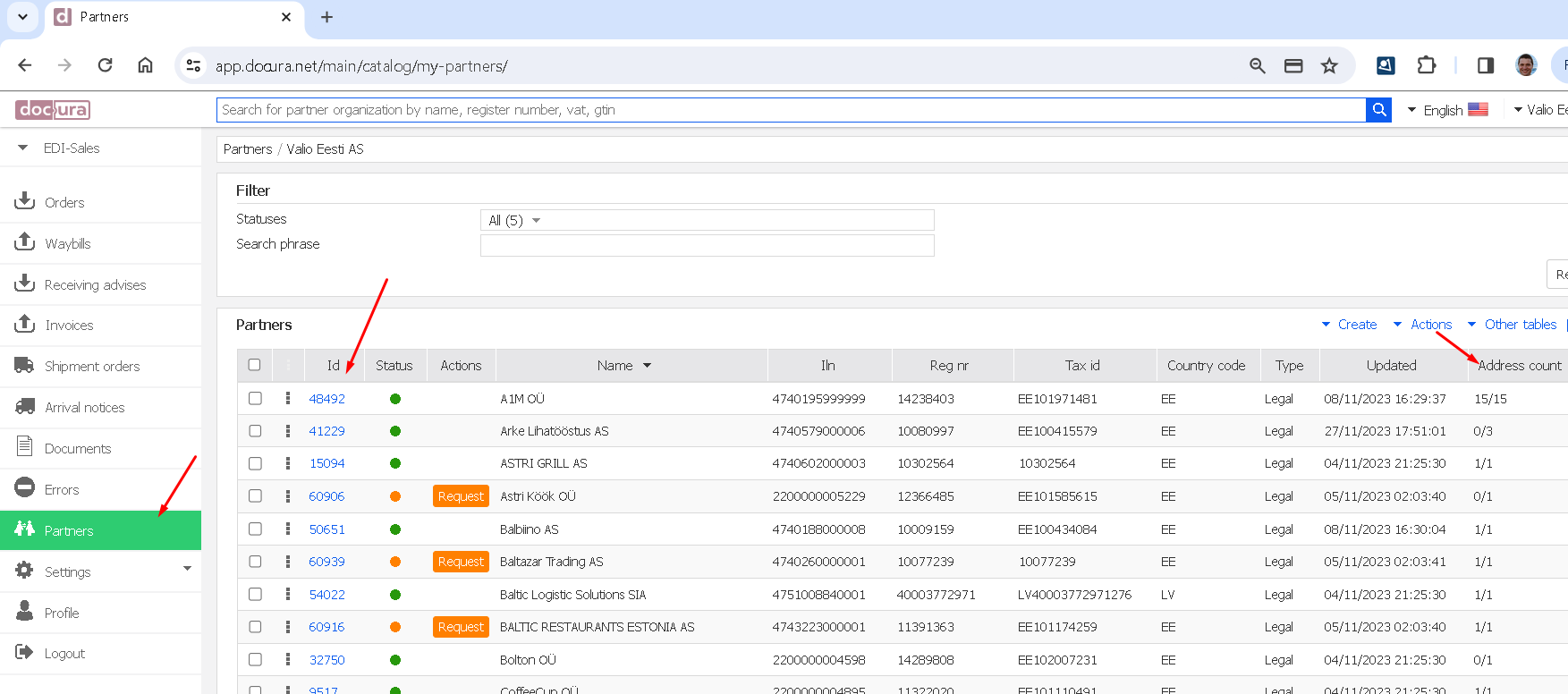Viewport: 1568px width, 694px height.
Task: Open Errors menu item
Action: point(100,489)
